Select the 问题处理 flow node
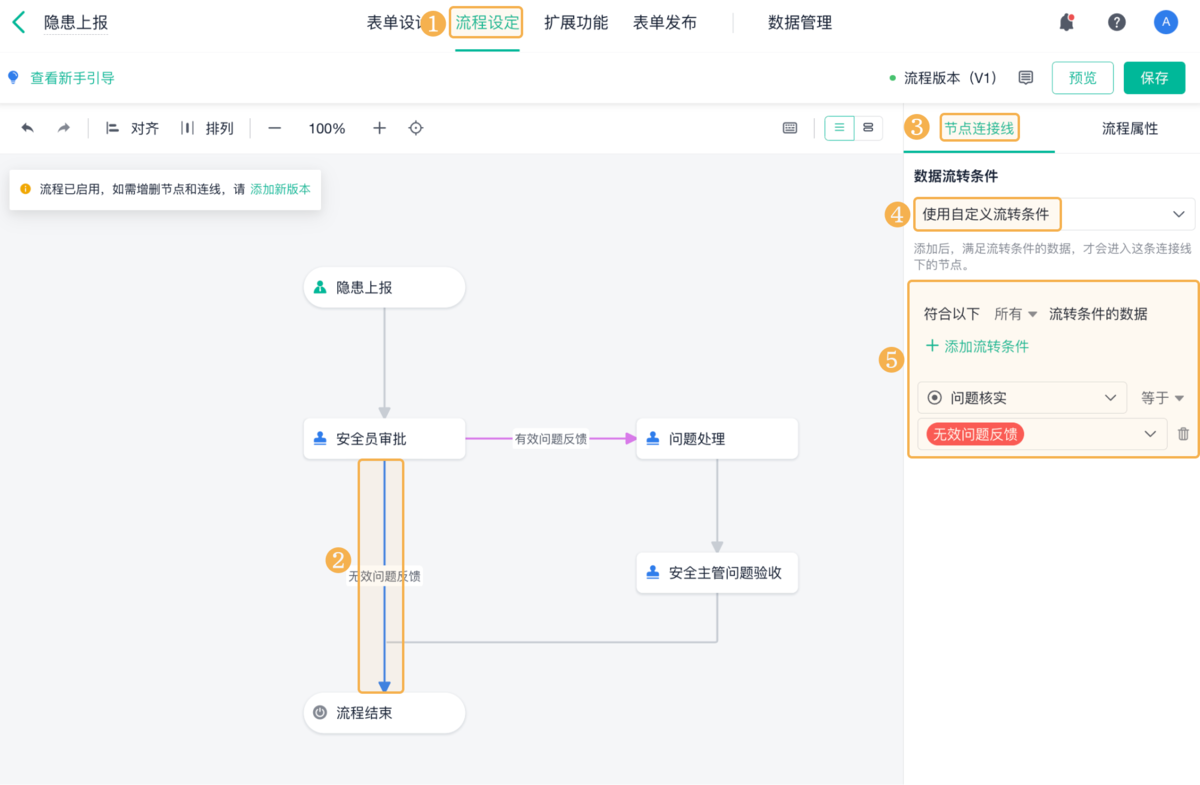 (x=716, y=439)
